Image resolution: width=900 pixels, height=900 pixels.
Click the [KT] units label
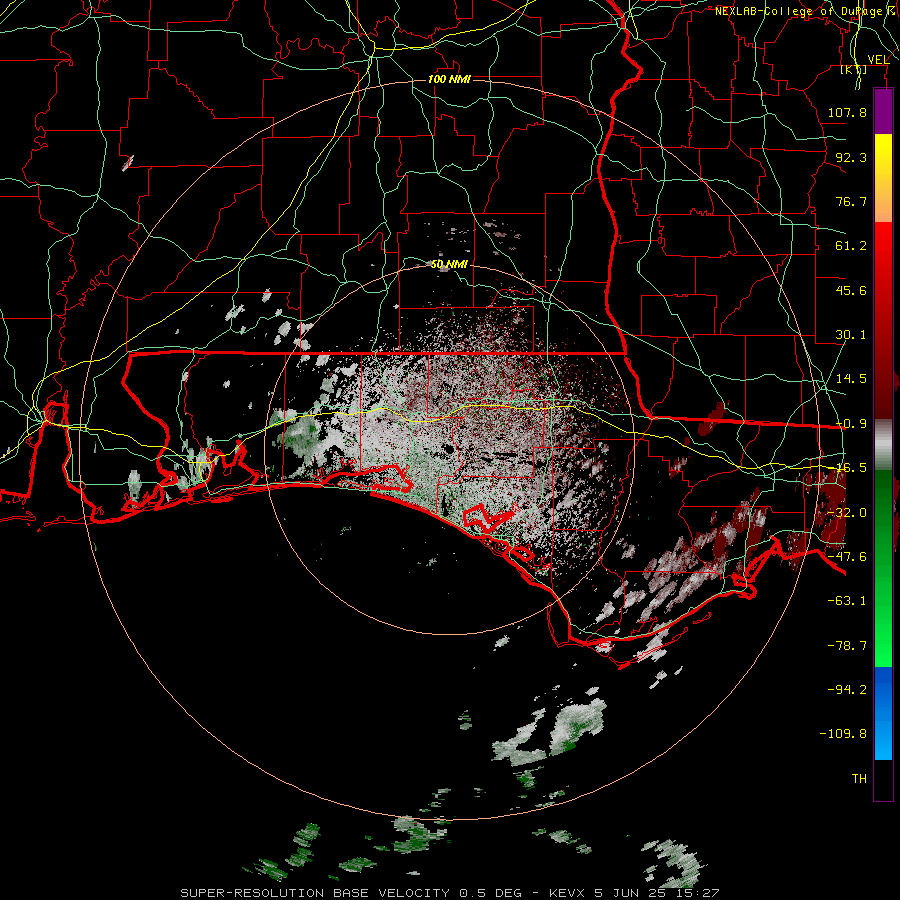854,69
